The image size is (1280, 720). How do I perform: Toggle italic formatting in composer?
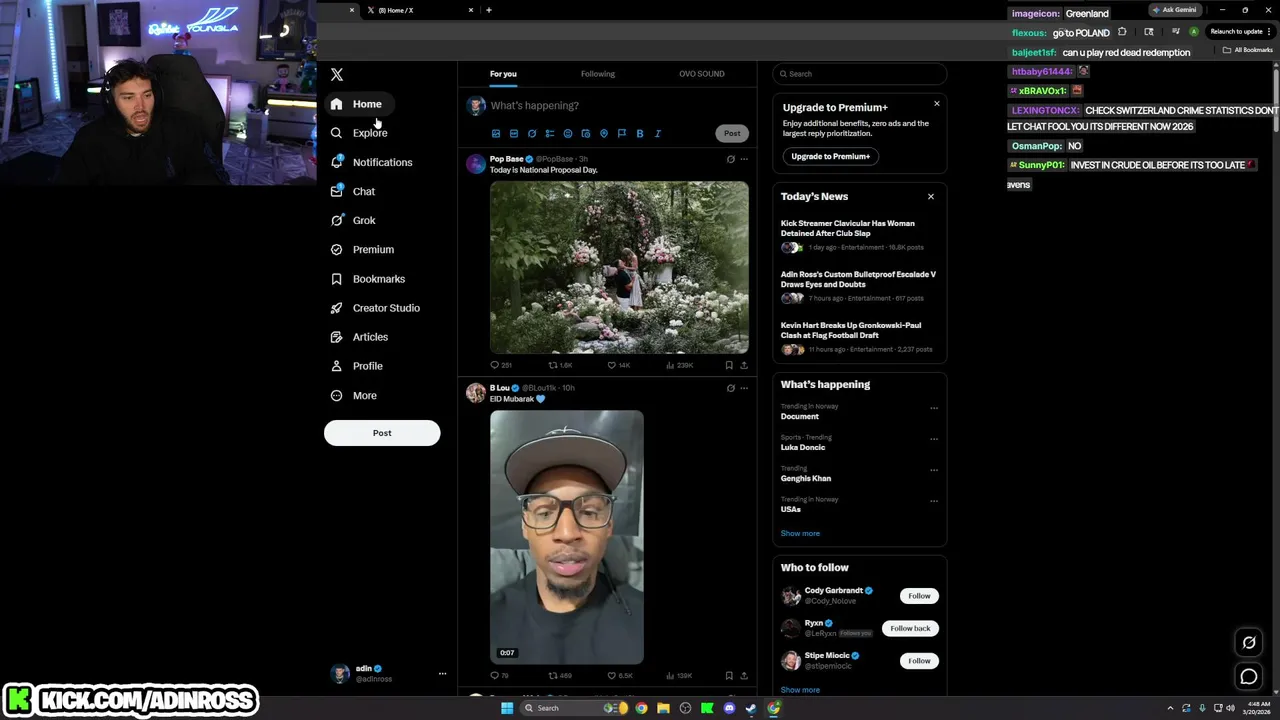point(658,133)
